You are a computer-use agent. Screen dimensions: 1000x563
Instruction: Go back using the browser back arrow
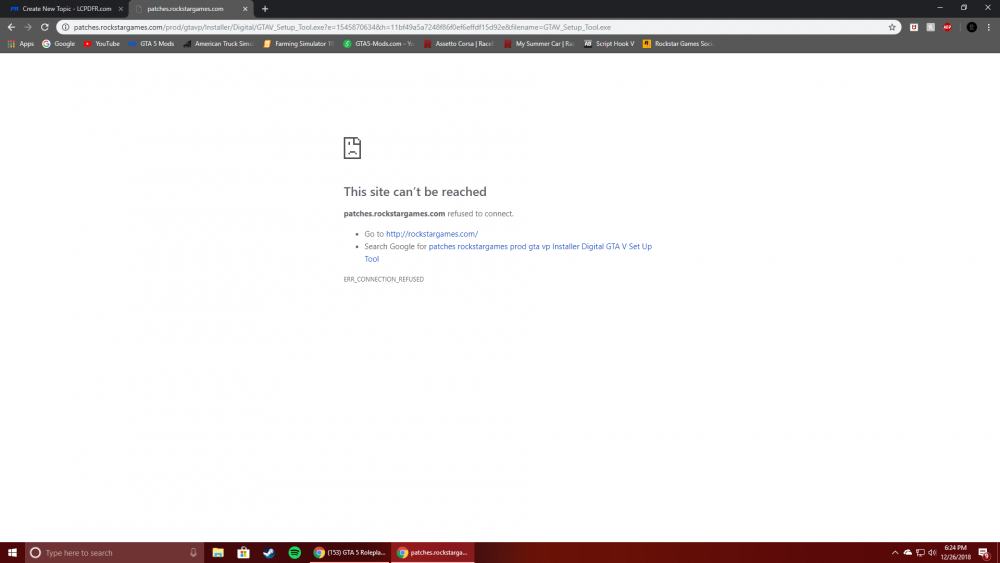coord(11,27)
